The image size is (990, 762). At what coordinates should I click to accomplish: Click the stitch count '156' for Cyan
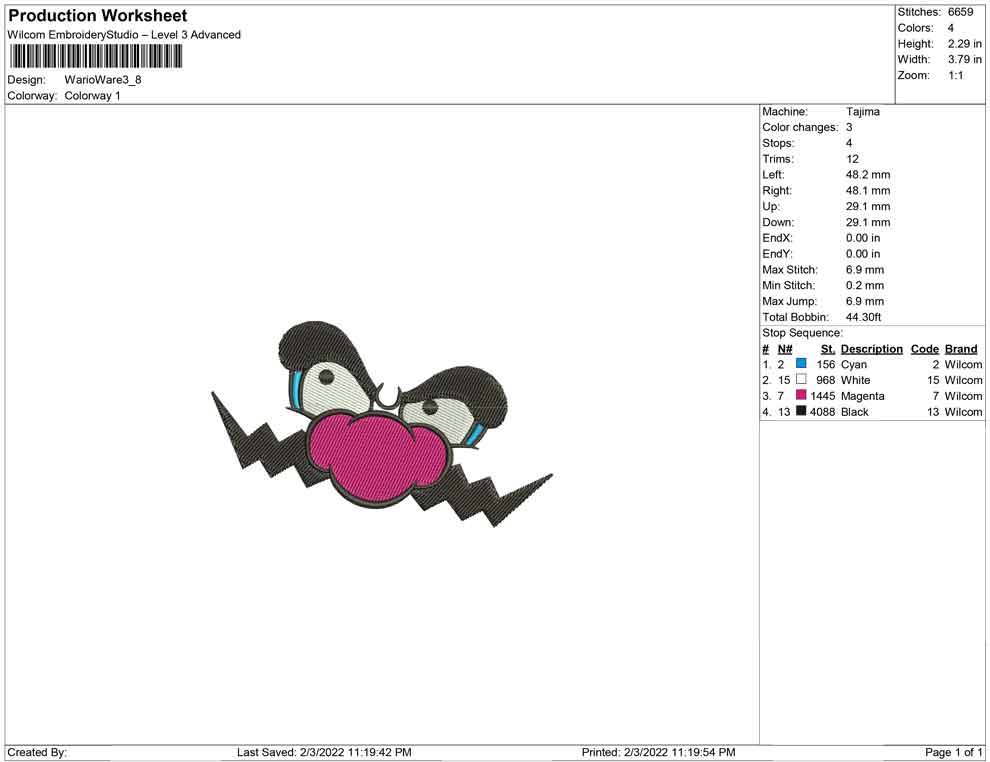click(825, 364)
